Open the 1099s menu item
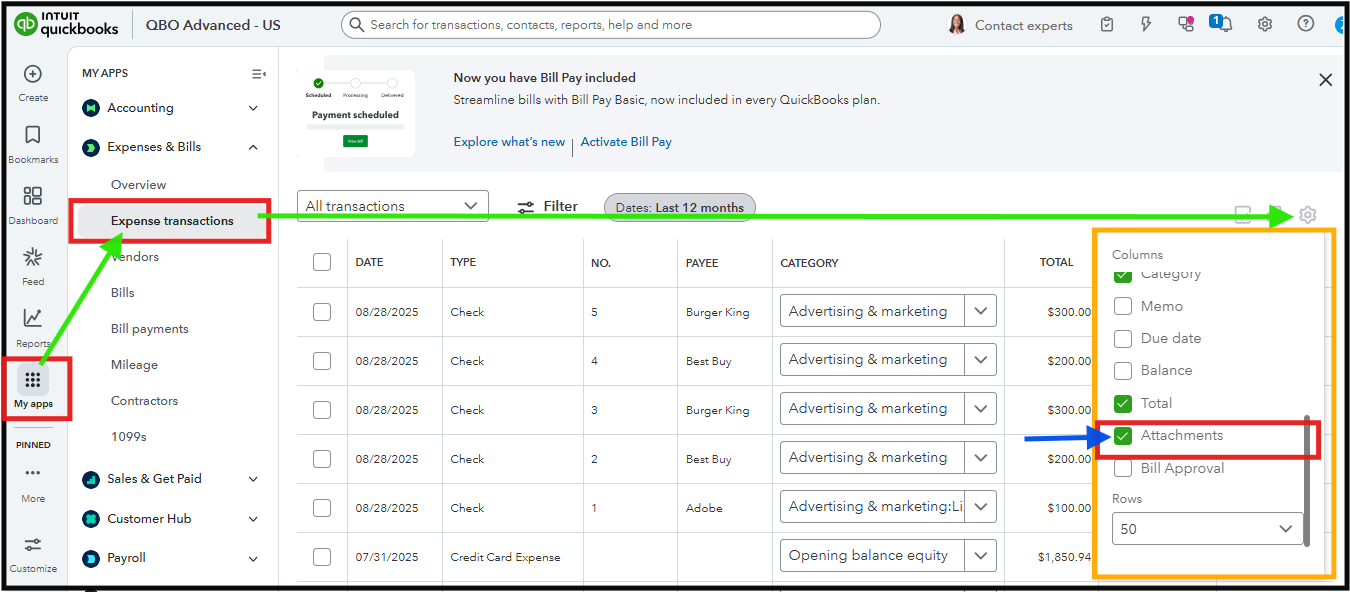This screenshot has height=592, width=1350. click(x=129, y=437)
